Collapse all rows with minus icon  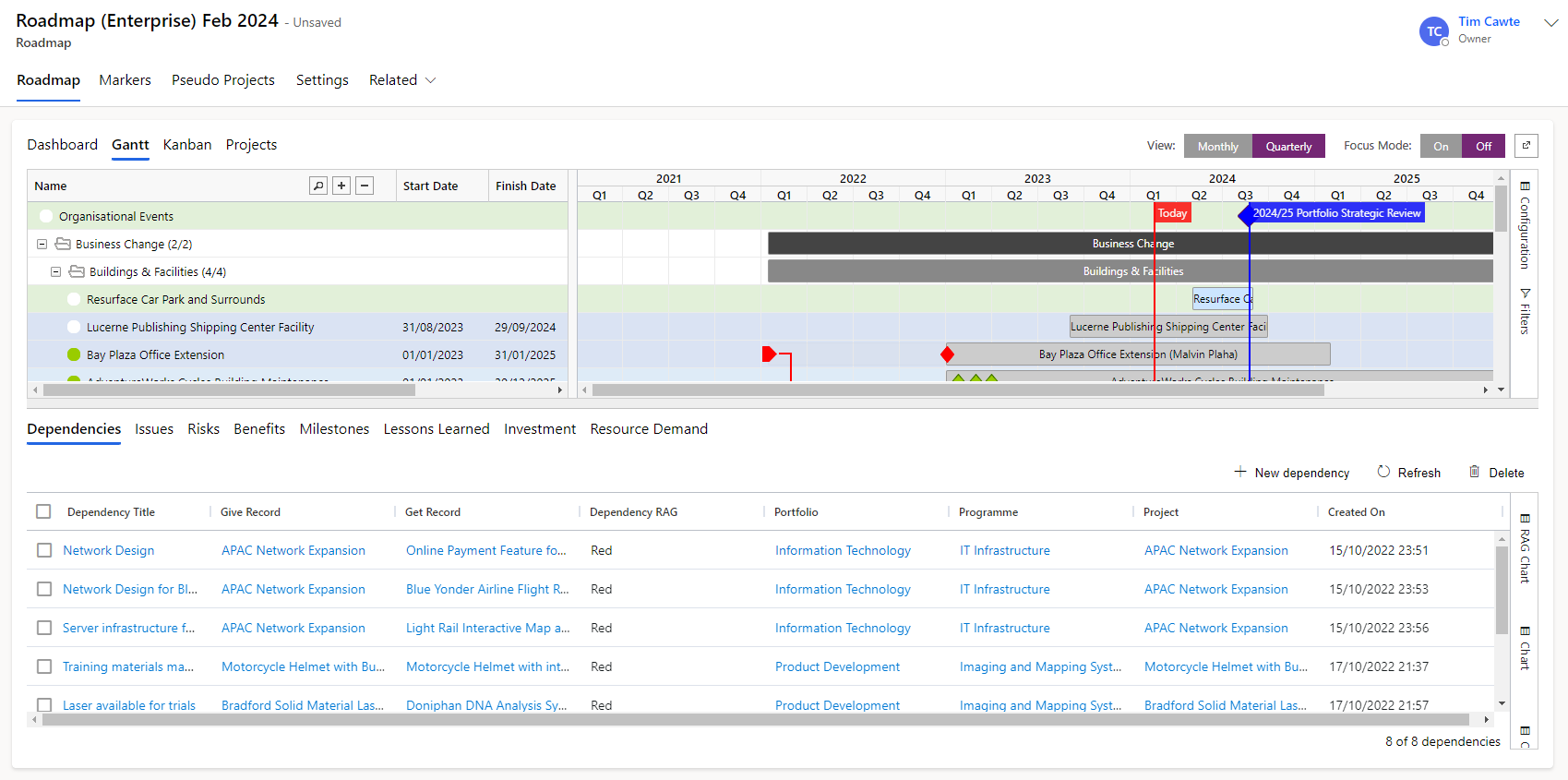point(365,186)
